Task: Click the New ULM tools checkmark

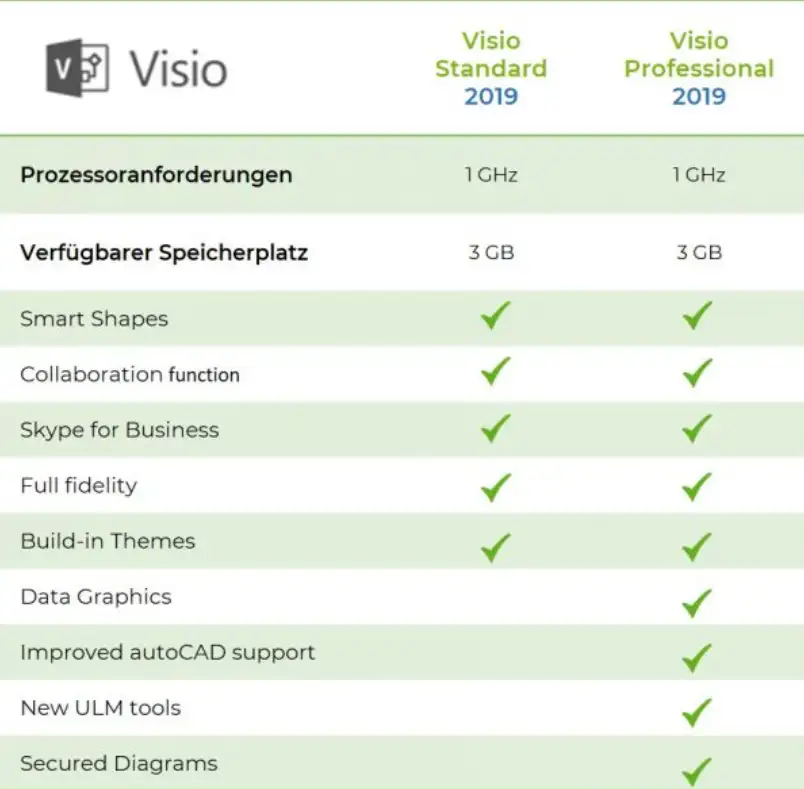Action: pyautogui.click(x=697, y=712)
